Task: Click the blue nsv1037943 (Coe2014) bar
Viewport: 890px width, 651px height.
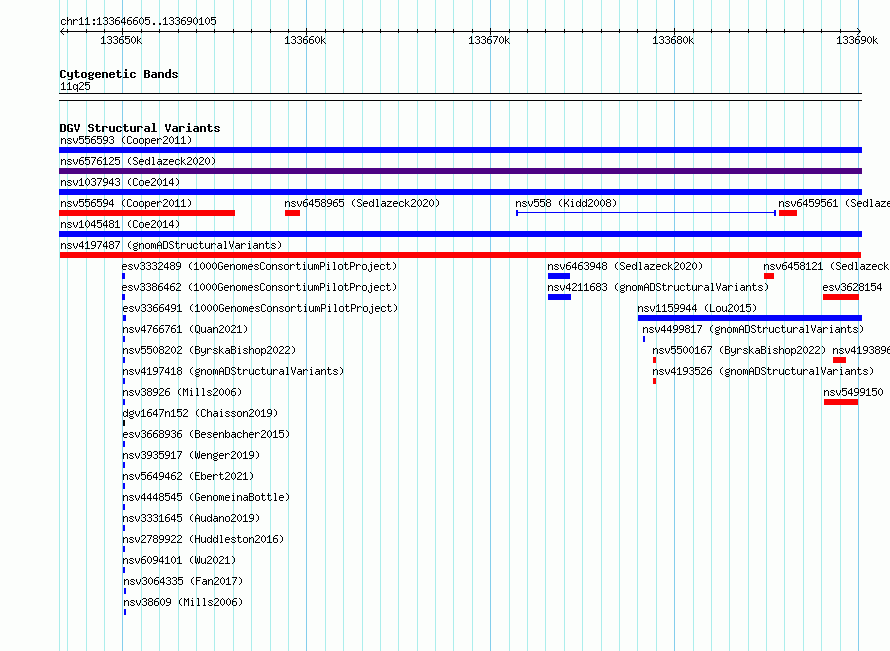Action: pos(460,192)
